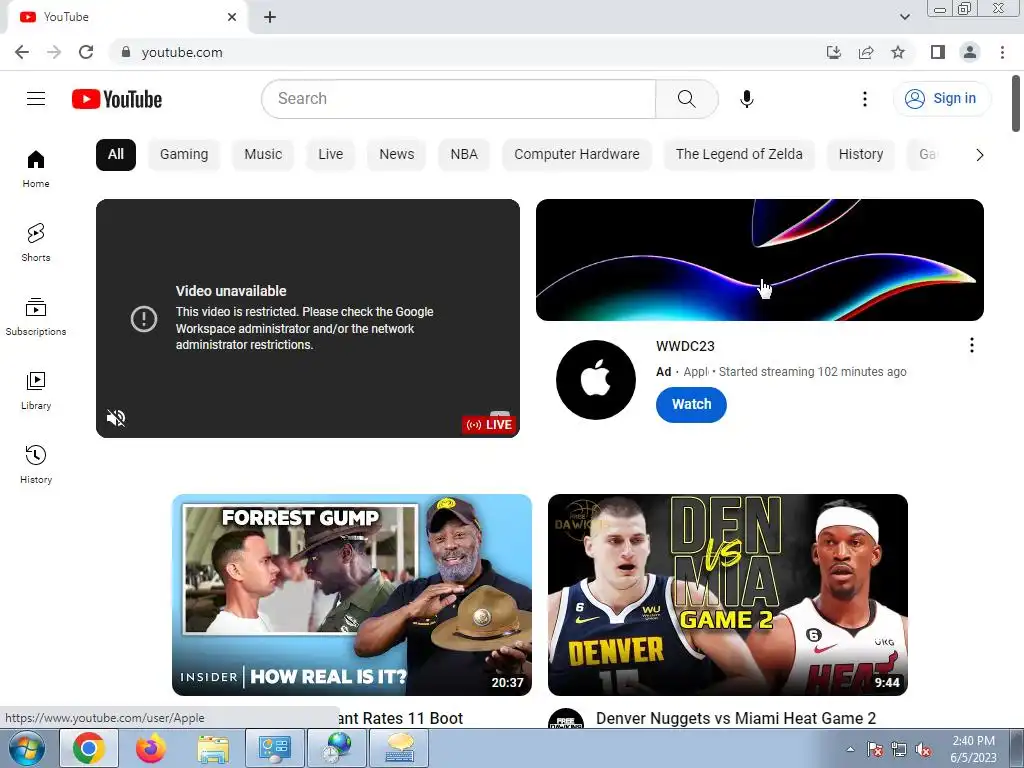Toggle Chrome side panel

(938, 52)
